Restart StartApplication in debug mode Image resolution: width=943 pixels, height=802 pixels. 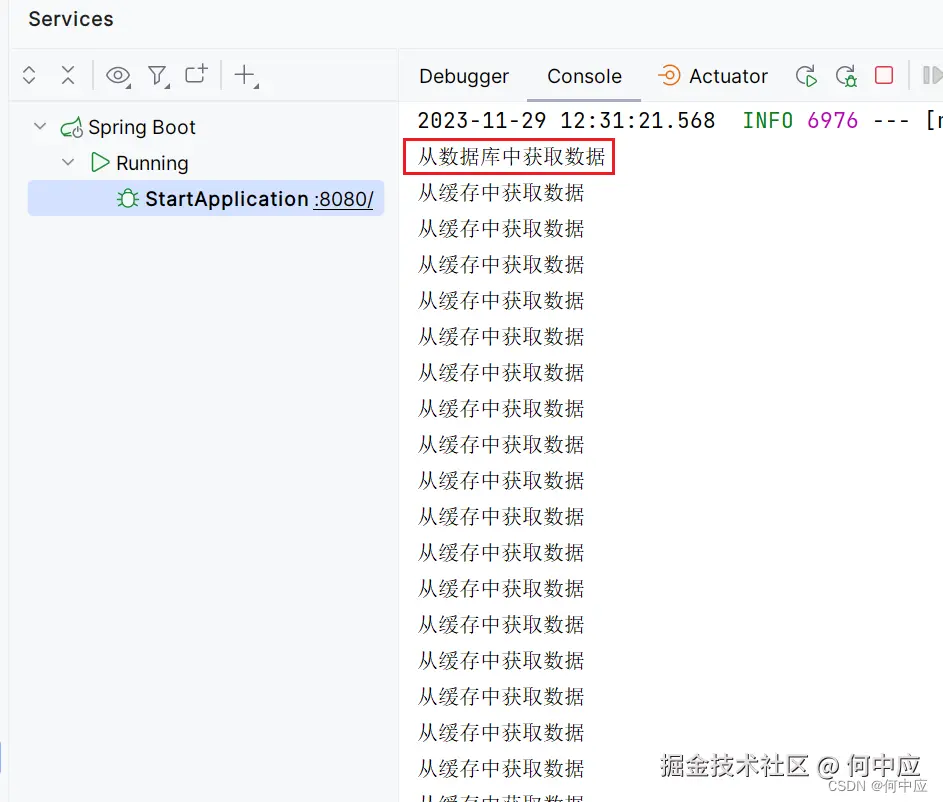pos(845,75)
